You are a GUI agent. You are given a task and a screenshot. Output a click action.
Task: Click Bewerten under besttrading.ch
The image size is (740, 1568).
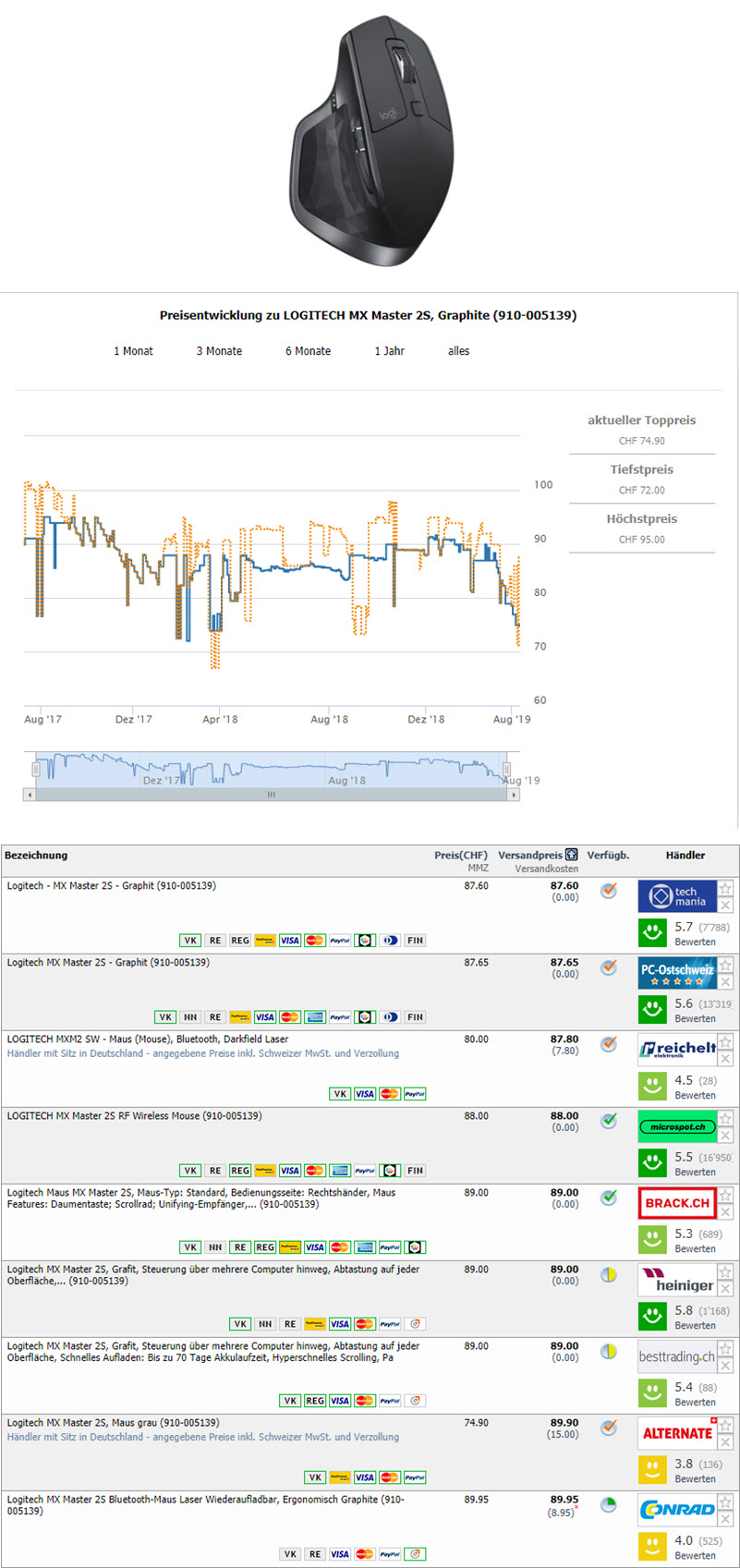click(x=695, y=1402)
